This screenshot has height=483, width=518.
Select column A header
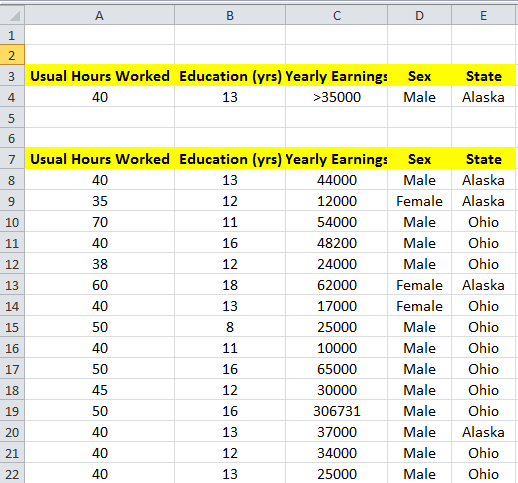point(99,15)
